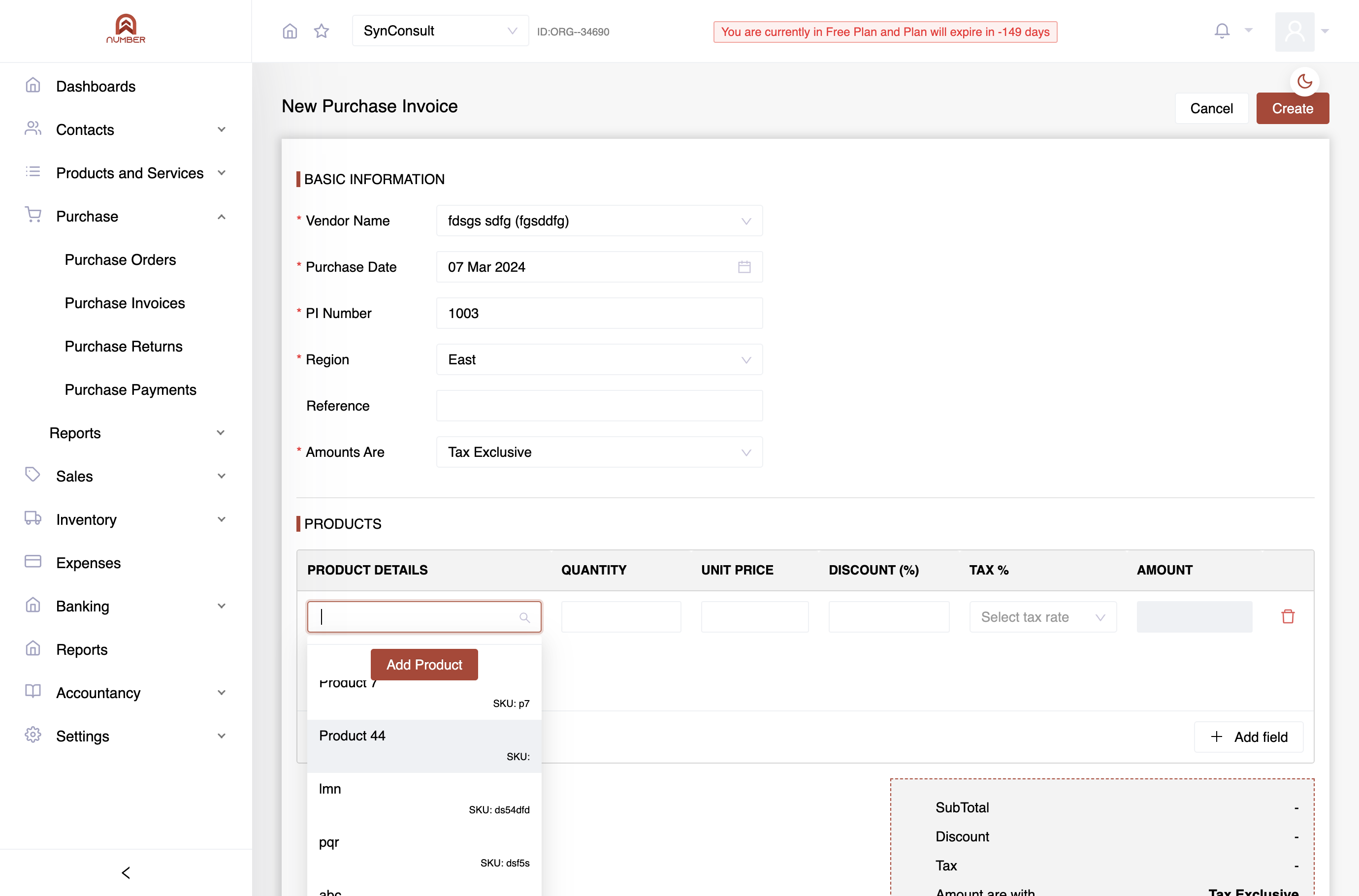Open Select tax rate dropdown
This screenshot has height=896, width=1359.
coord(1042,617)
